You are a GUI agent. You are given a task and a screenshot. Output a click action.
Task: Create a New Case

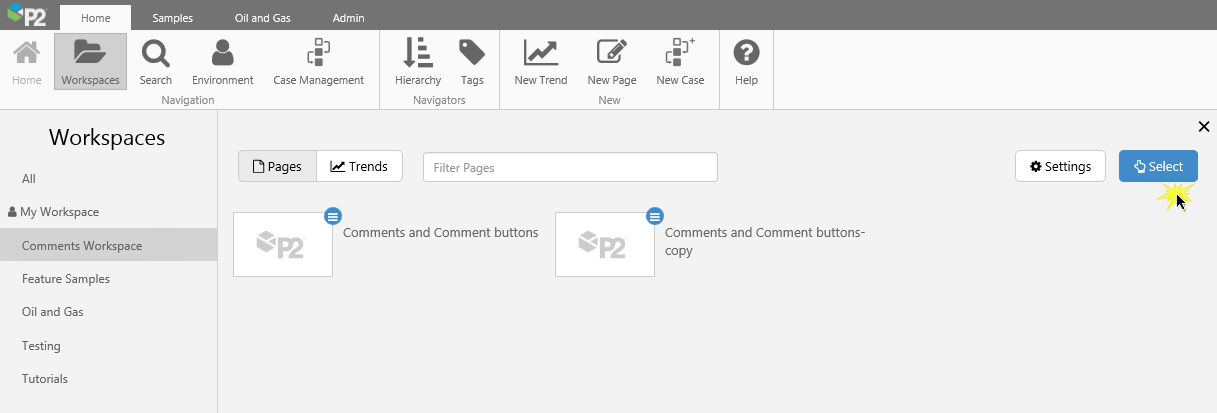click(680, 62)
